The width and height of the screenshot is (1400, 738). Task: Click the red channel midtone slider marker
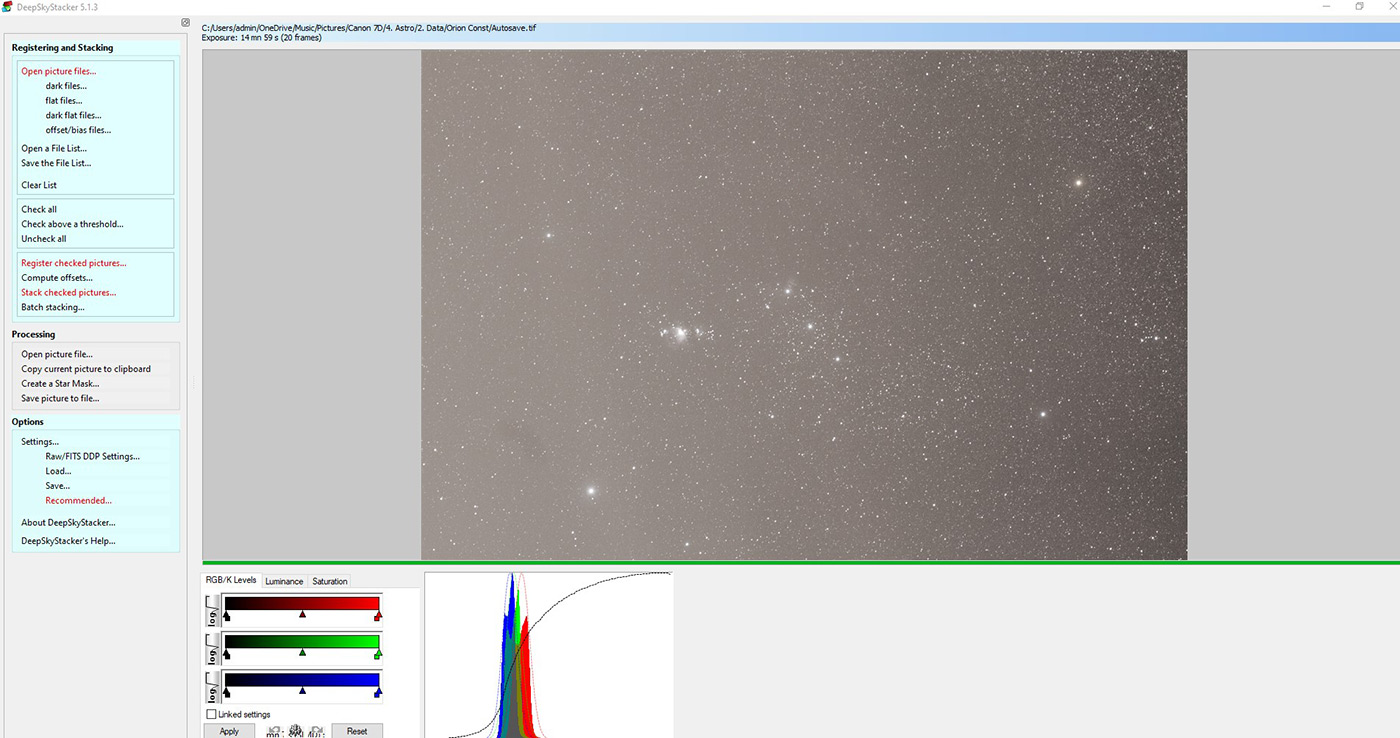click(x=302, y=615)
